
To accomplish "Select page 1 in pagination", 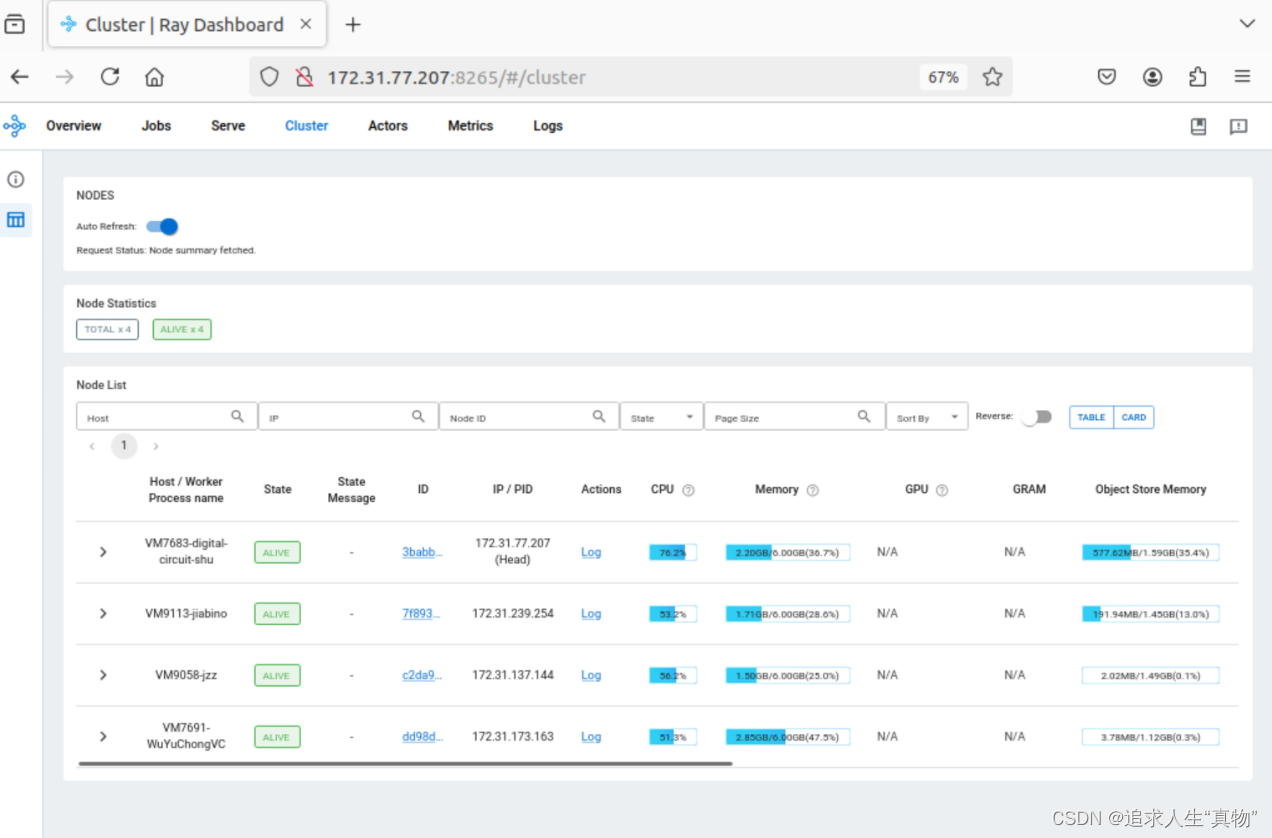I will coord(124,446).
